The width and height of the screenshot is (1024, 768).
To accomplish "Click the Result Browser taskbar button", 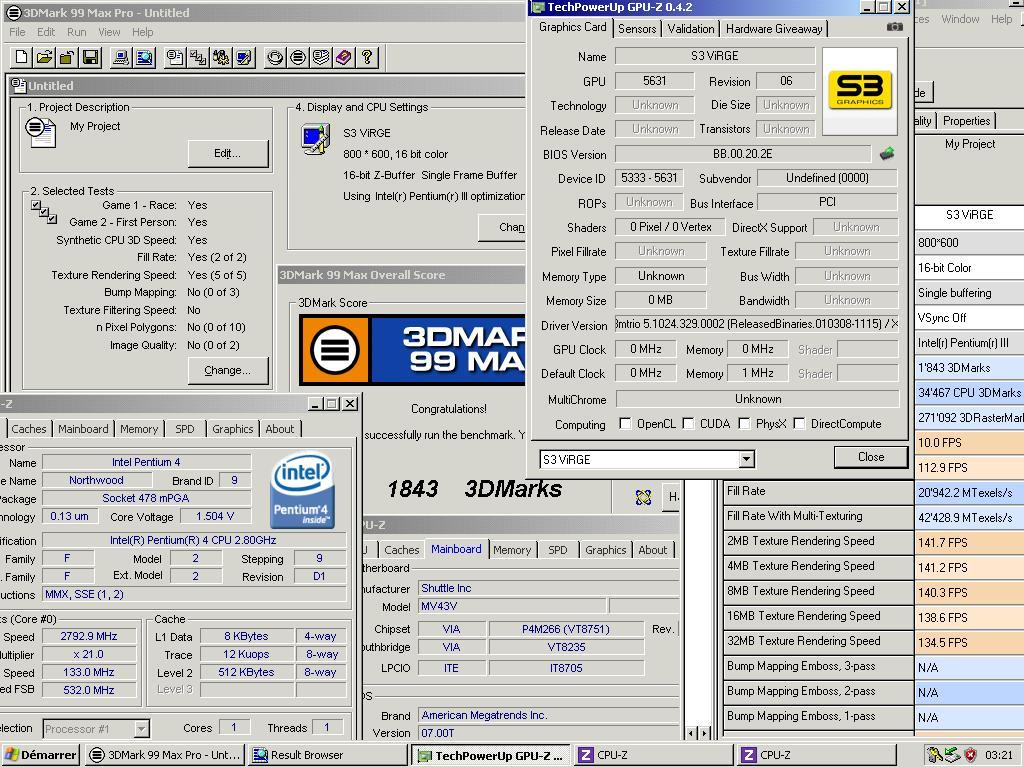I will coord(328,755).
